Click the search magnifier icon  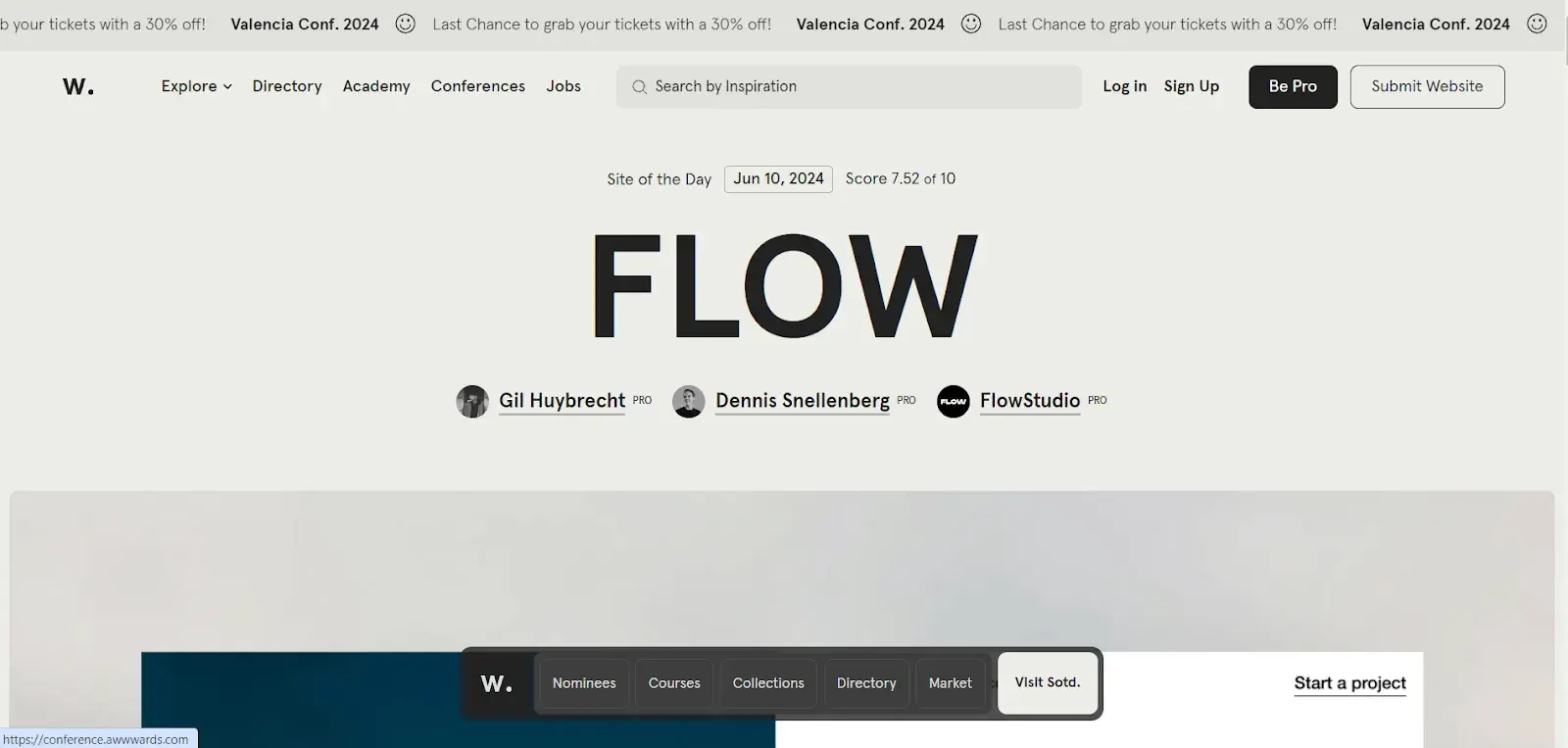click(639, 87)
